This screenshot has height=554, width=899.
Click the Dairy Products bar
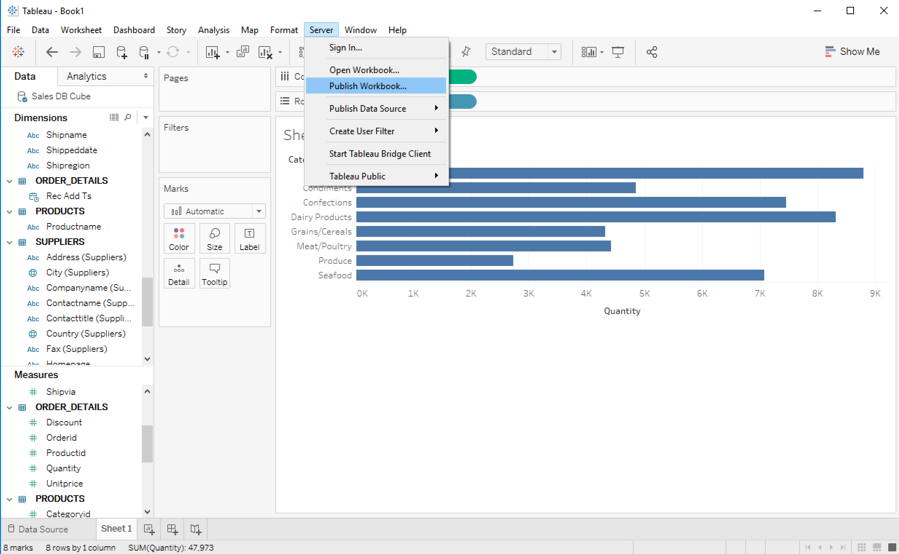click(x=596, y=217)
